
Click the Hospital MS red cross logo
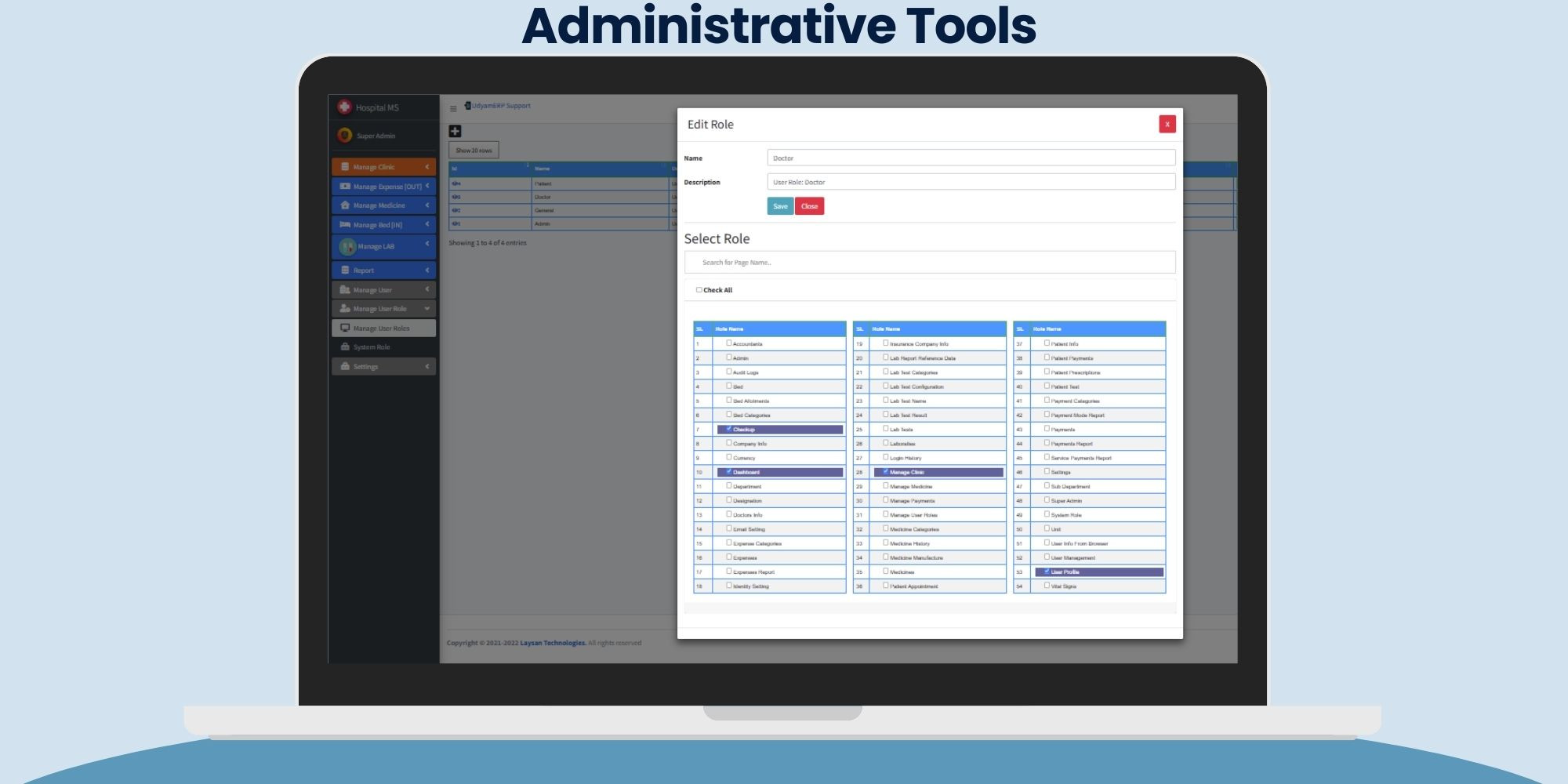344,107
